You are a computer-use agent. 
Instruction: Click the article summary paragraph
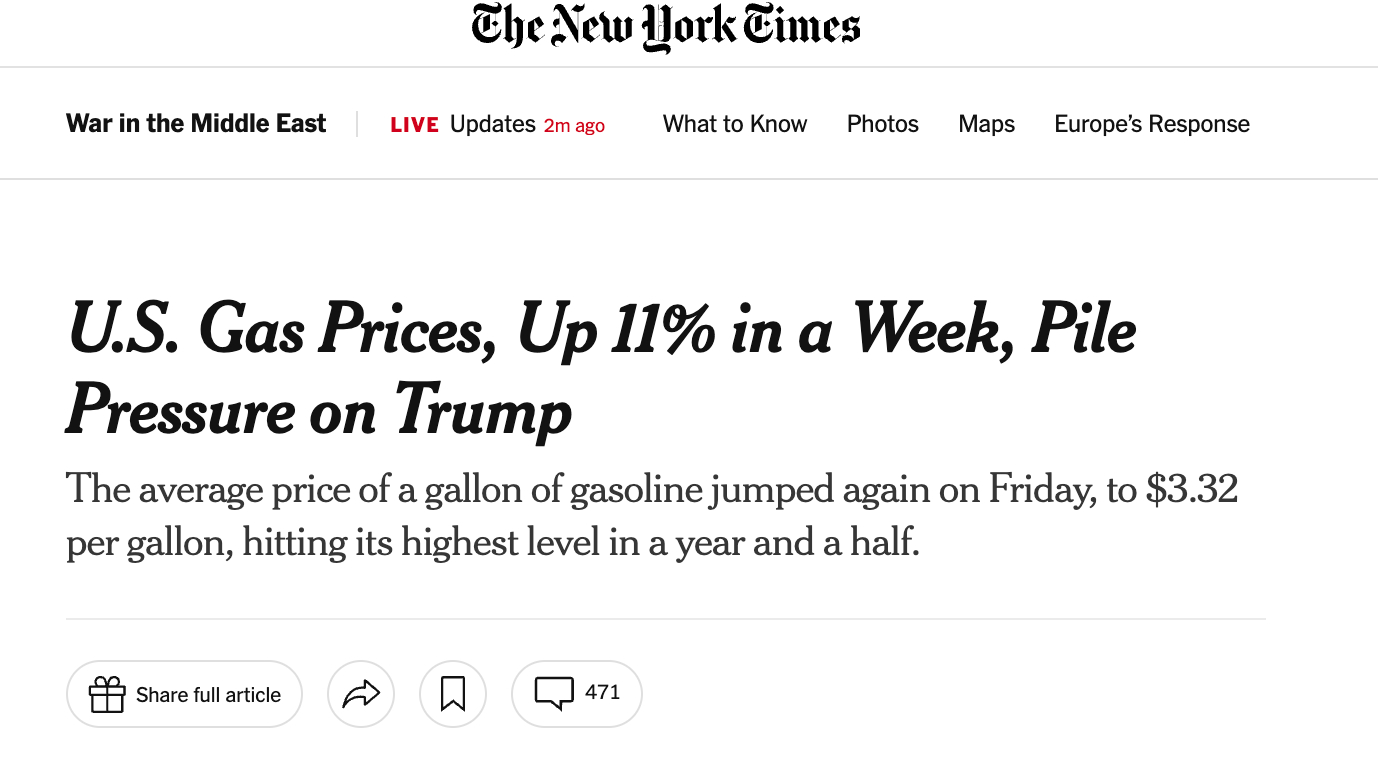(x=650, y=516)
